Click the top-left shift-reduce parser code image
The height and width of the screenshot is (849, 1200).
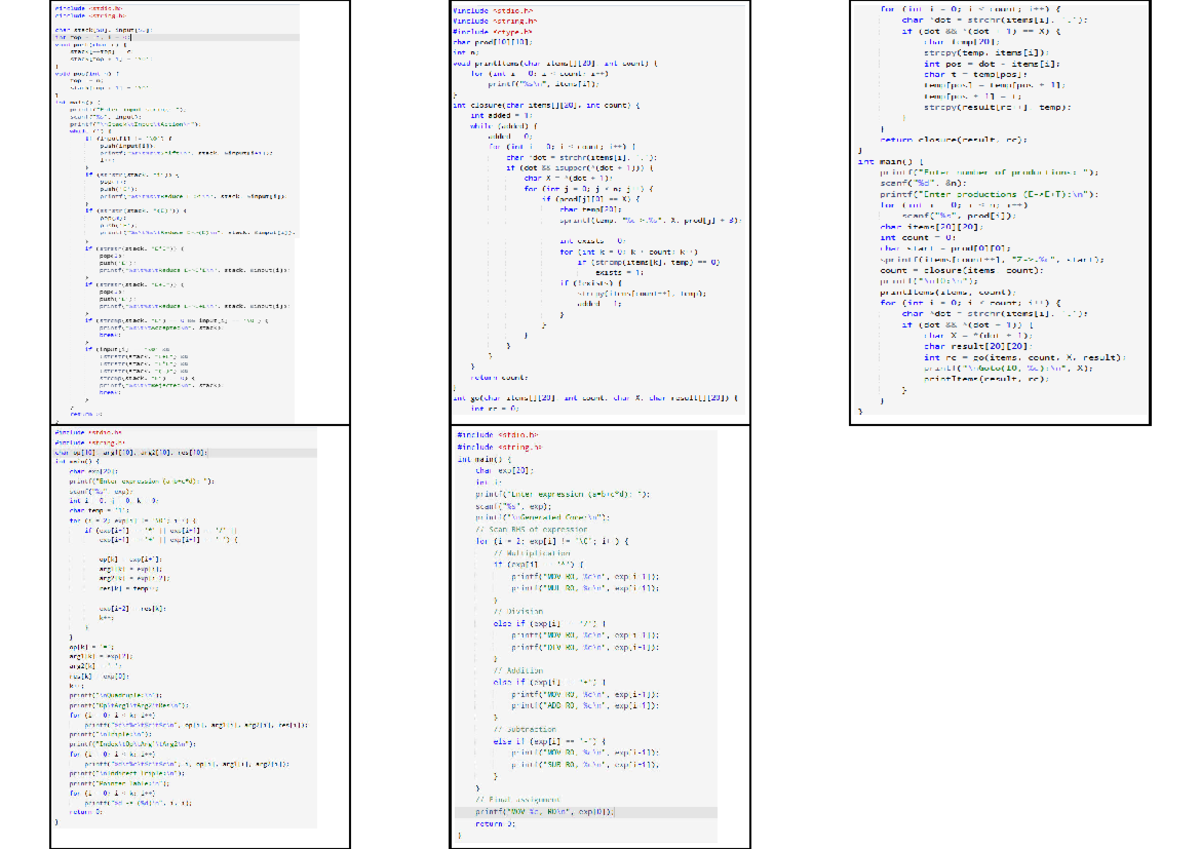click(x=200, y=212)
